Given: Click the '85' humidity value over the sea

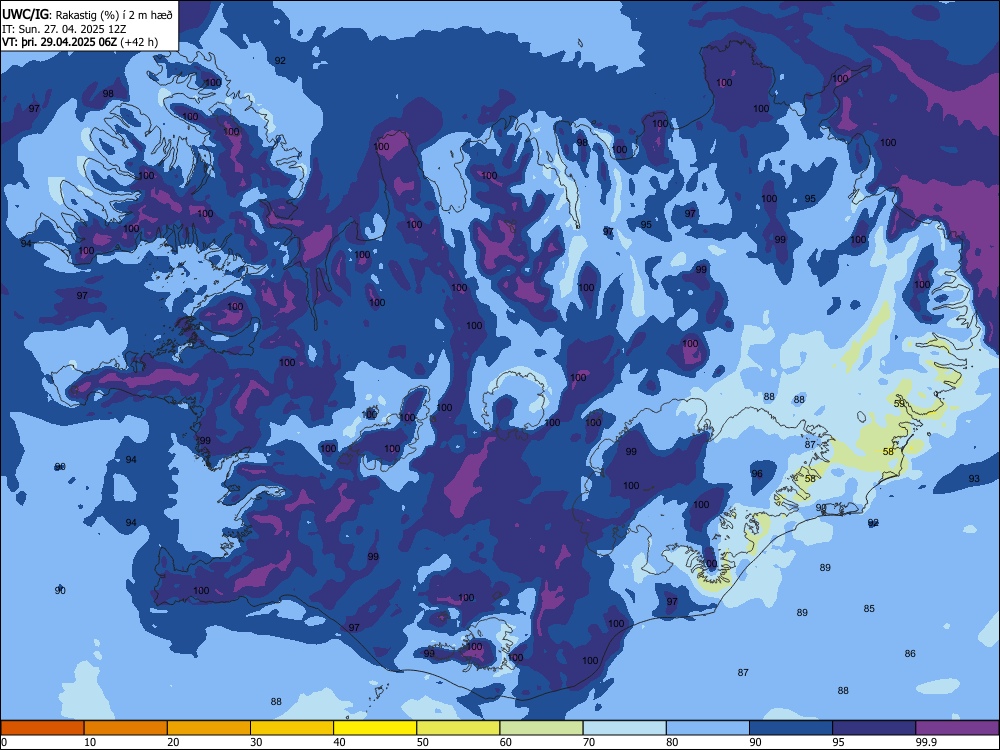Looking at the screenshot, I should (869, 608).
